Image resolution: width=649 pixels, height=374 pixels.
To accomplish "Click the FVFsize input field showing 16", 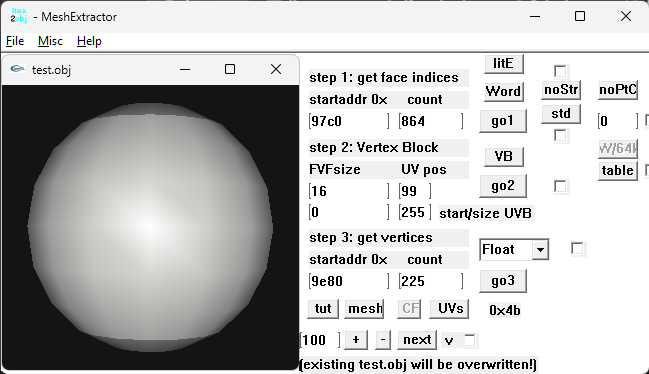I will 349,191.
